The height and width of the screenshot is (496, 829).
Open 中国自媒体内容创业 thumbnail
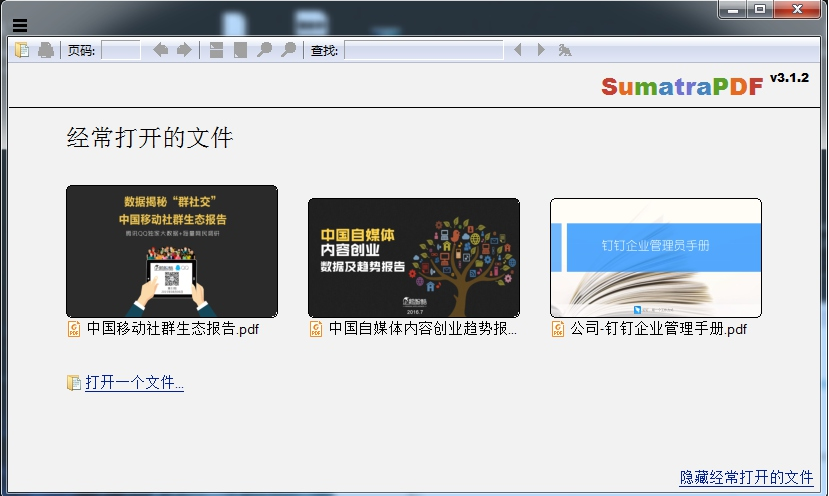tap(414, 258)
